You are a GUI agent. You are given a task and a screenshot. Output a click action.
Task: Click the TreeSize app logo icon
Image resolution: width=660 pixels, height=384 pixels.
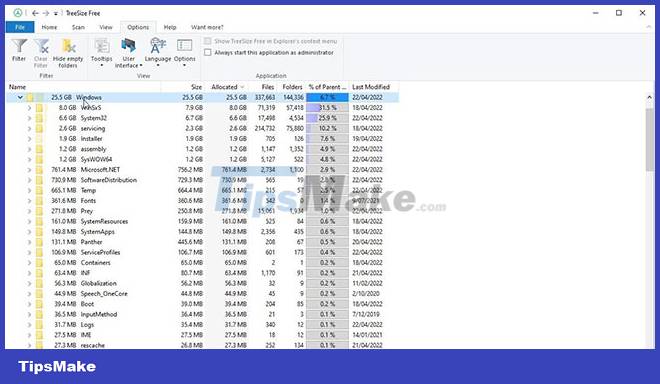click(x=18, y=13)
